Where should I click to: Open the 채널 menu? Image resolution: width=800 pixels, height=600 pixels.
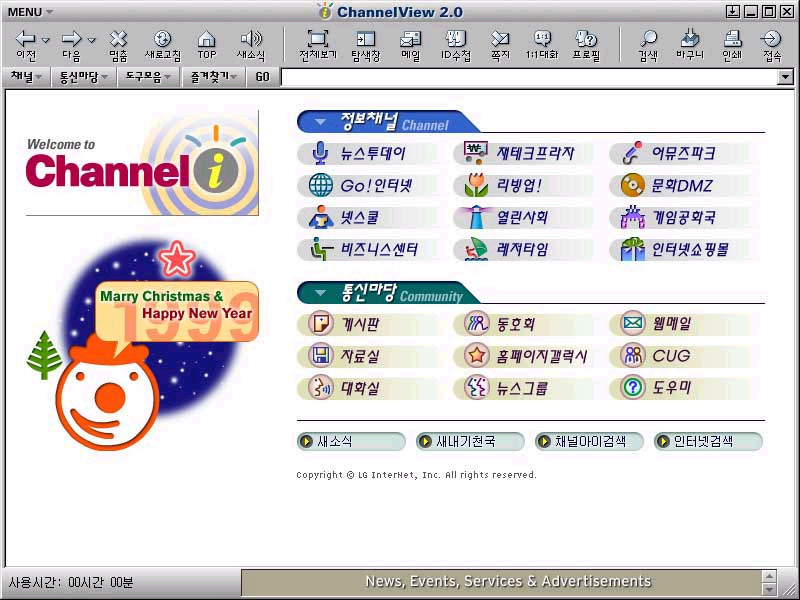coord(27,77)
